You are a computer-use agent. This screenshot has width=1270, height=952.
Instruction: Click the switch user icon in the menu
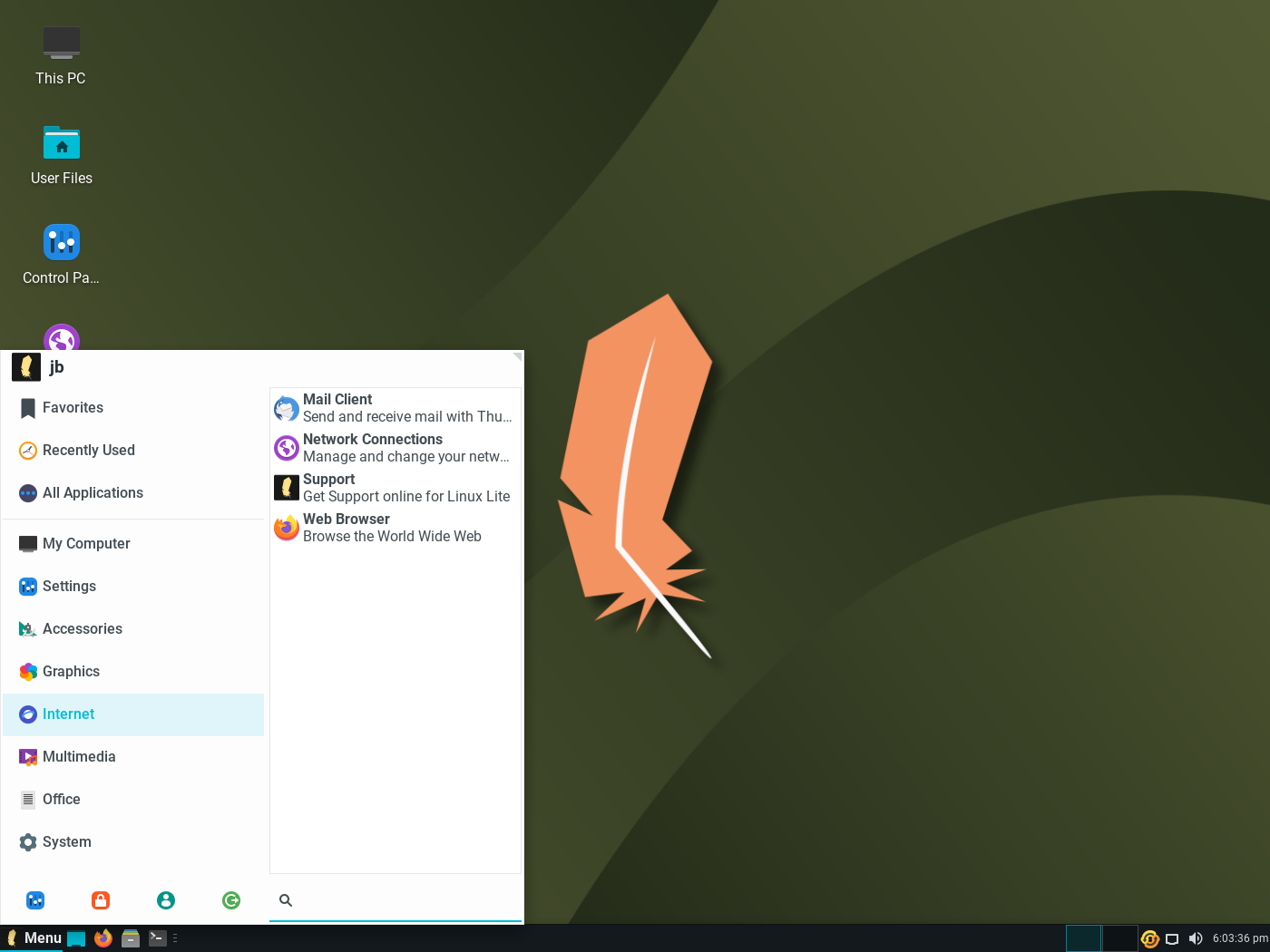[166, 900]
